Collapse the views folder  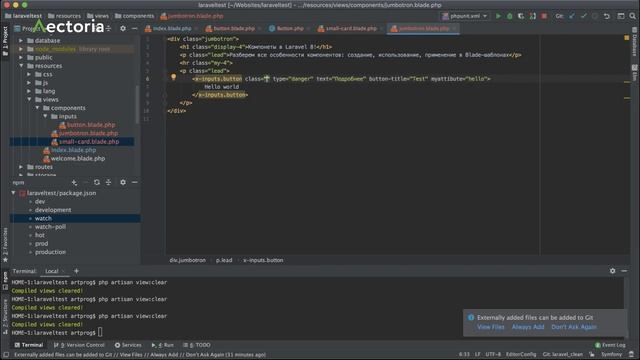coord(29,99)
